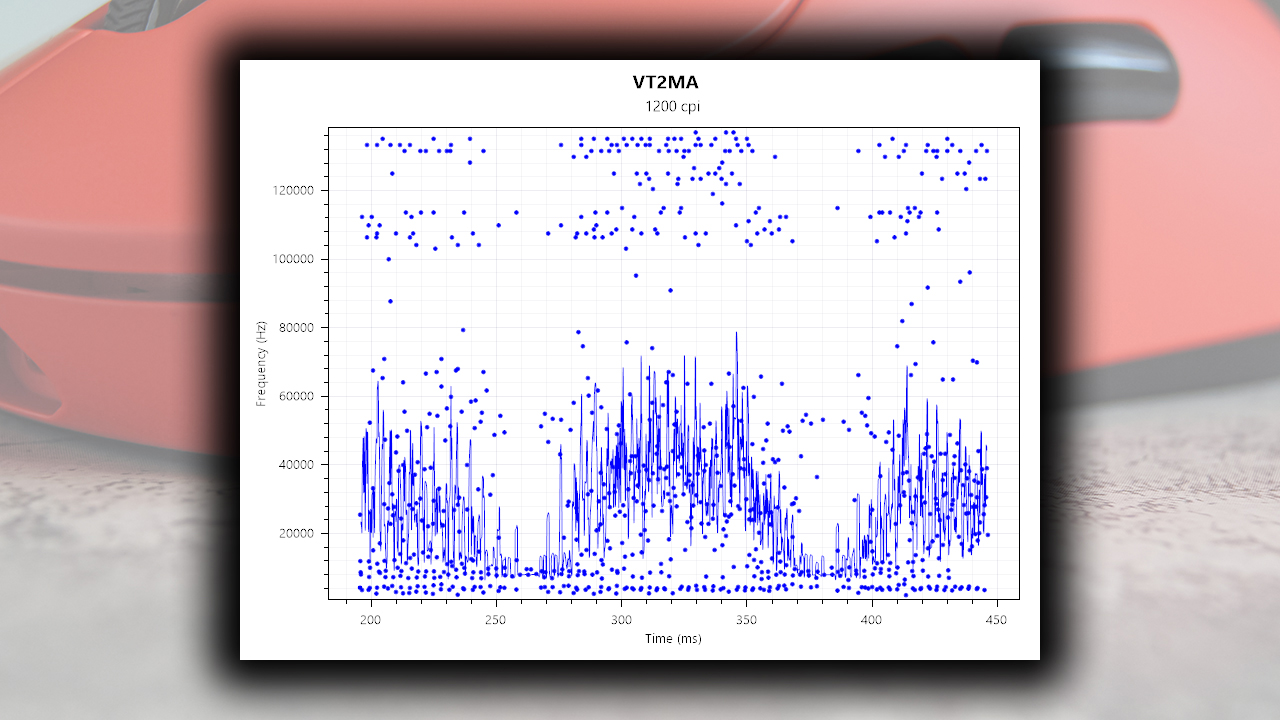This screenshot has width=1280, height=720.
Task: Click the tallest line peak near 350 ms
Action: click(x=737, y=334)
